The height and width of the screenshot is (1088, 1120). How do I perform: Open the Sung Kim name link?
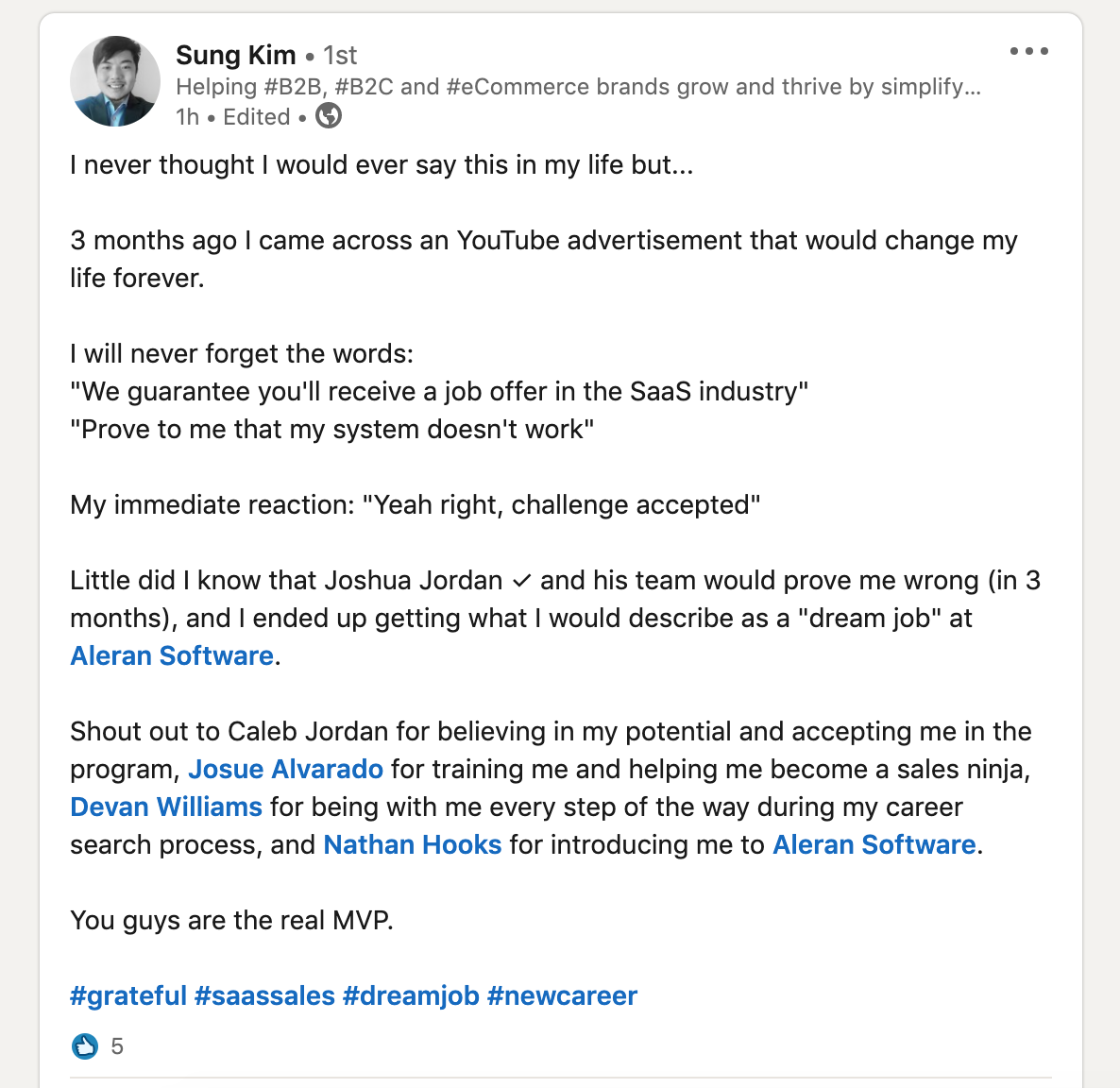(x=235, y=56)
